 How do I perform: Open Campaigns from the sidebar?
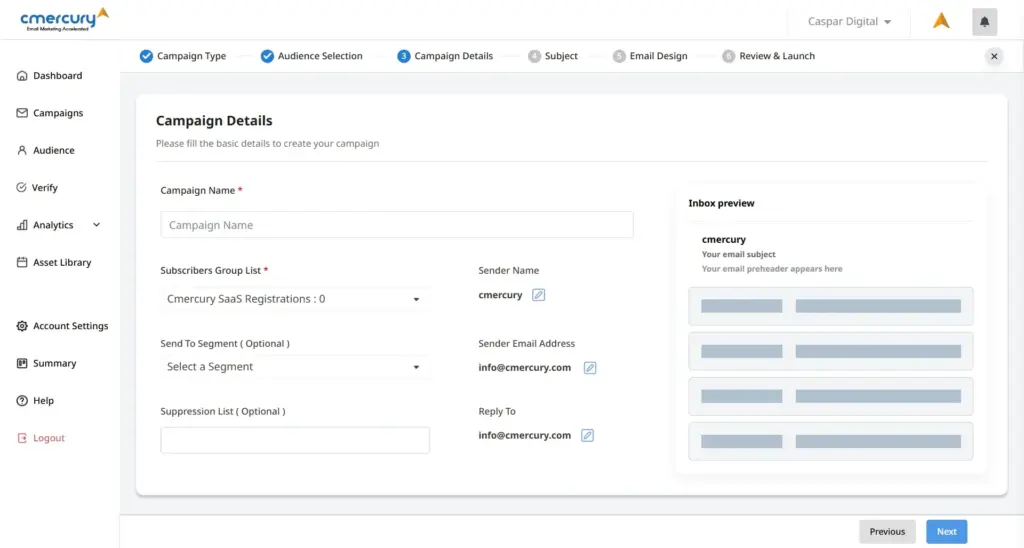click(58, 113)
